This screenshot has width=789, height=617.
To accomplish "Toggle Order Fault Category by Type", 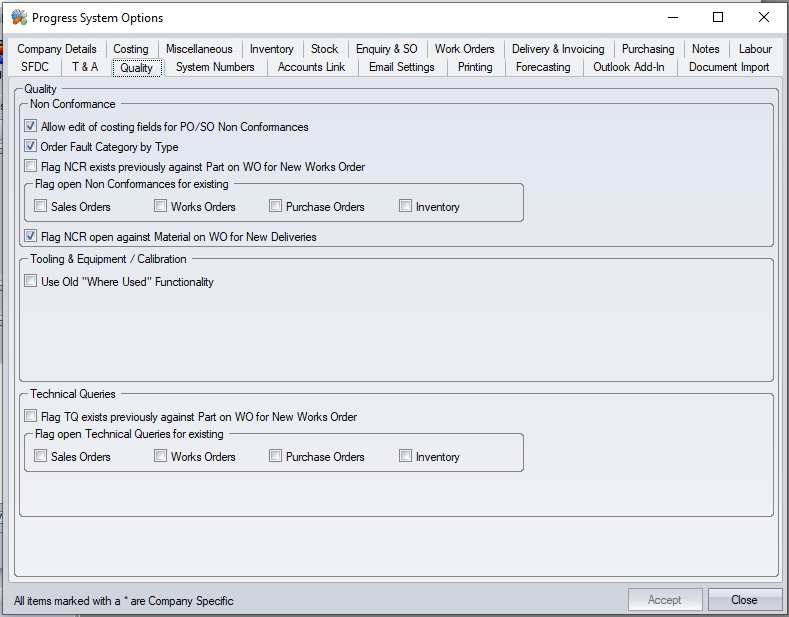I will (x=31, y=147).
